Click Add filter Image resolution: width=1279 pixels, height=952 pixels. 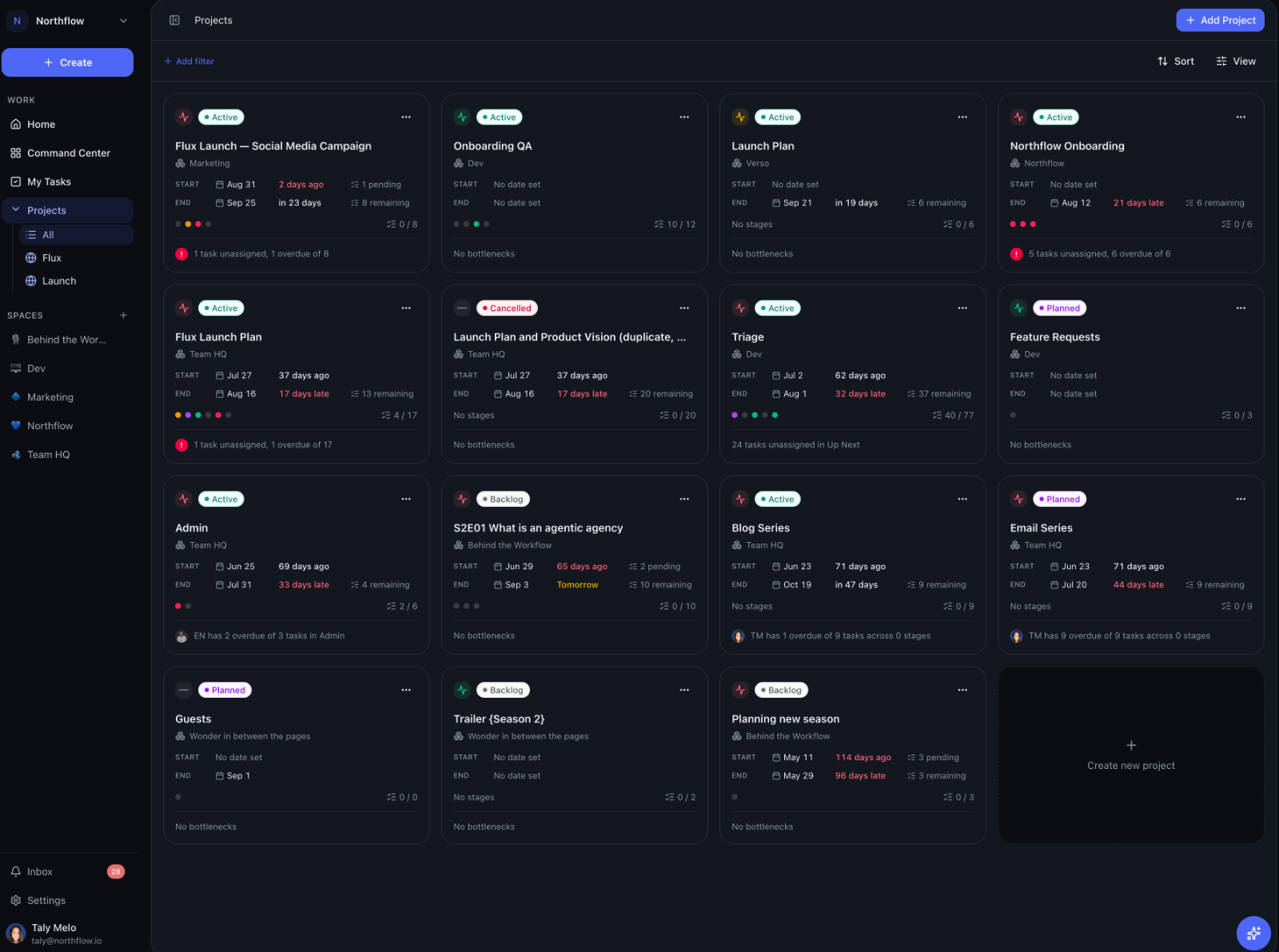[x=189, y=61]
